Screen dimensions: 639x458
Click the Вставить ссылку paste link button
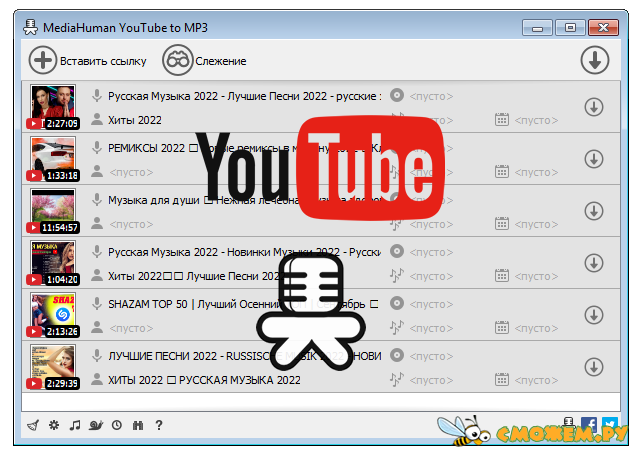tap(88, 61)
